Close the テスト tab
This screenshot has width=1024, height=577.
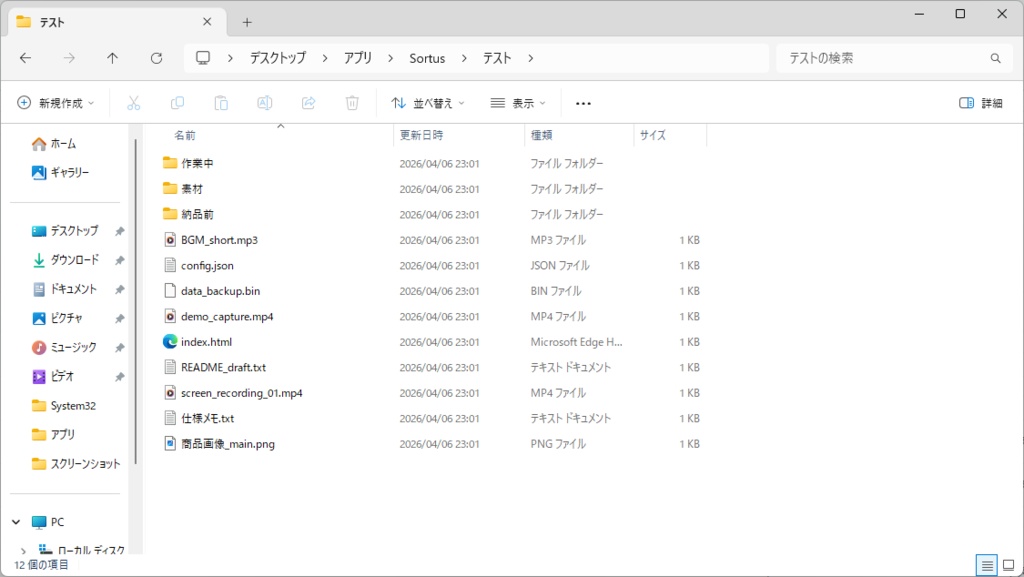click(207, 22)
